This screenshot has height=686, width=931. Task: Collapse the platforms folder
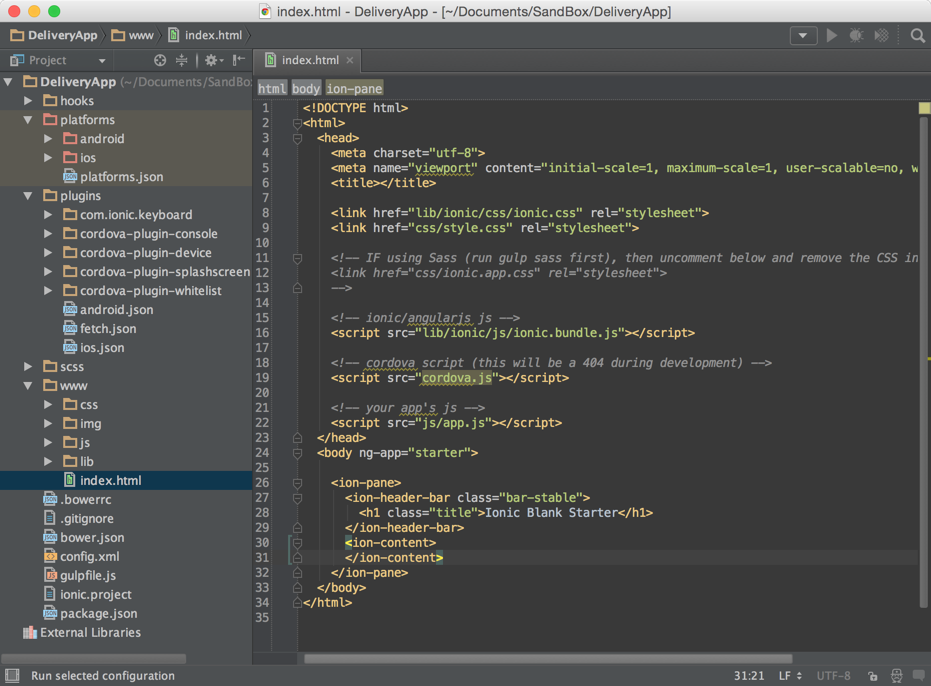pos(28,119)
